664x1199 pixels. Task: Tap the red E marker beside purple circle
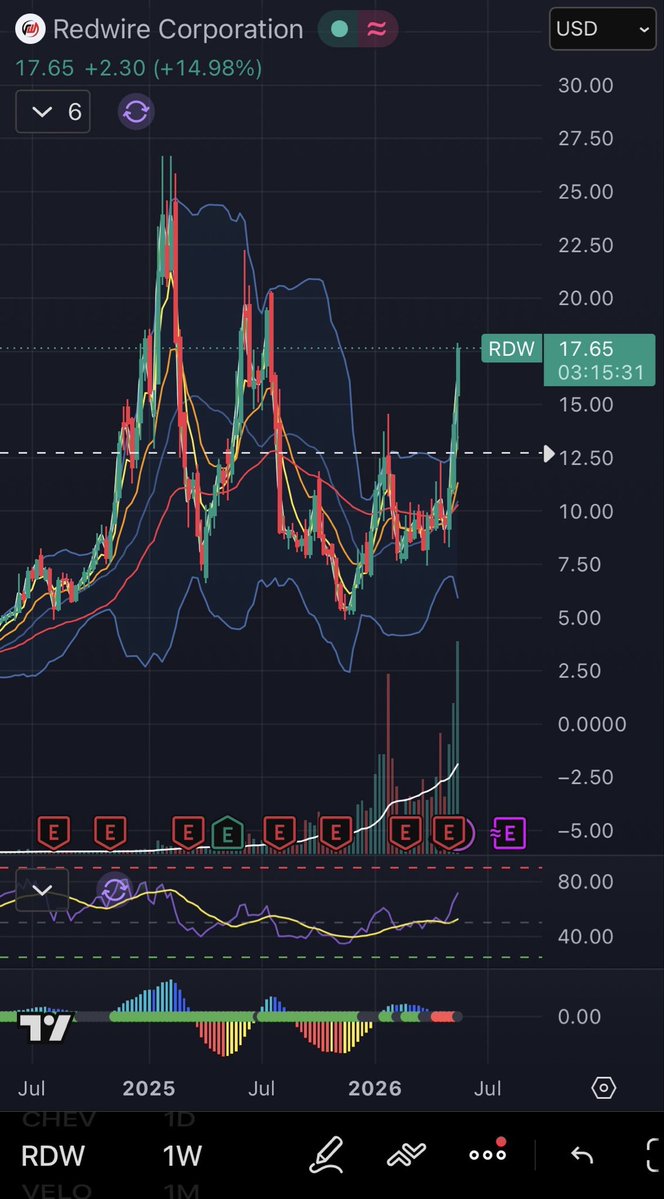[449, 833]
